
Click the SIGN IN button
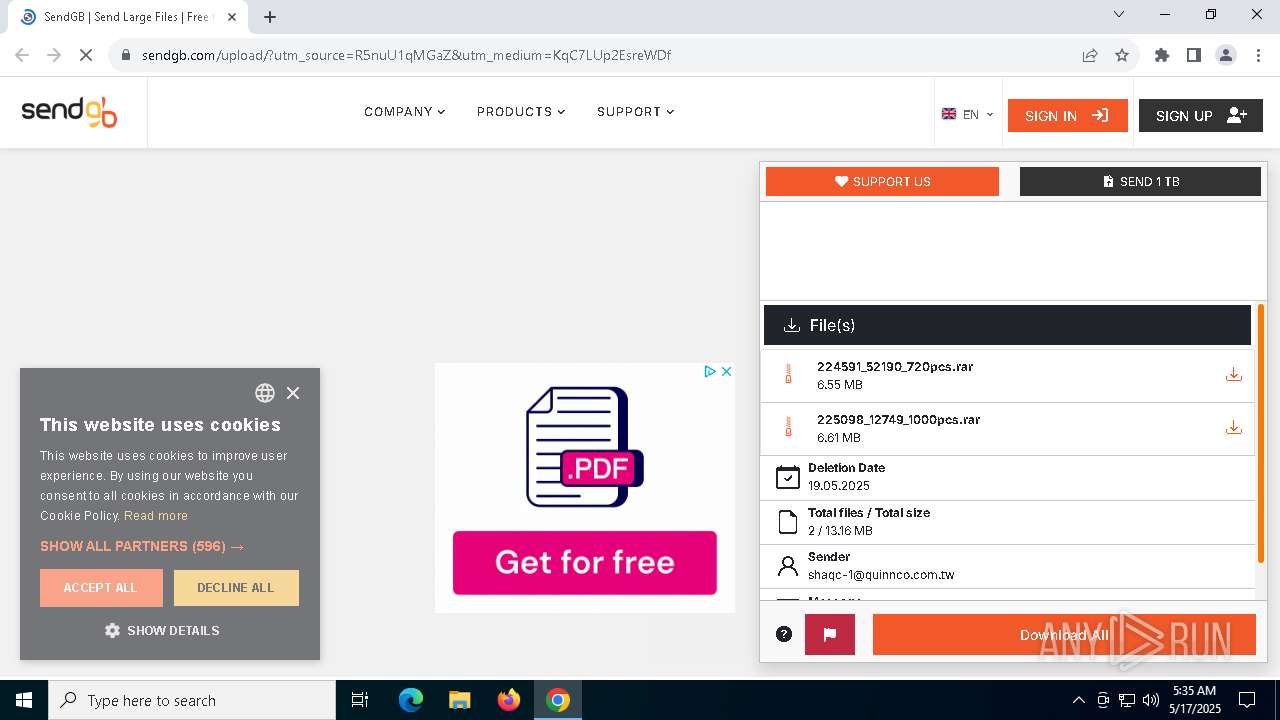tap(1067, 116)
